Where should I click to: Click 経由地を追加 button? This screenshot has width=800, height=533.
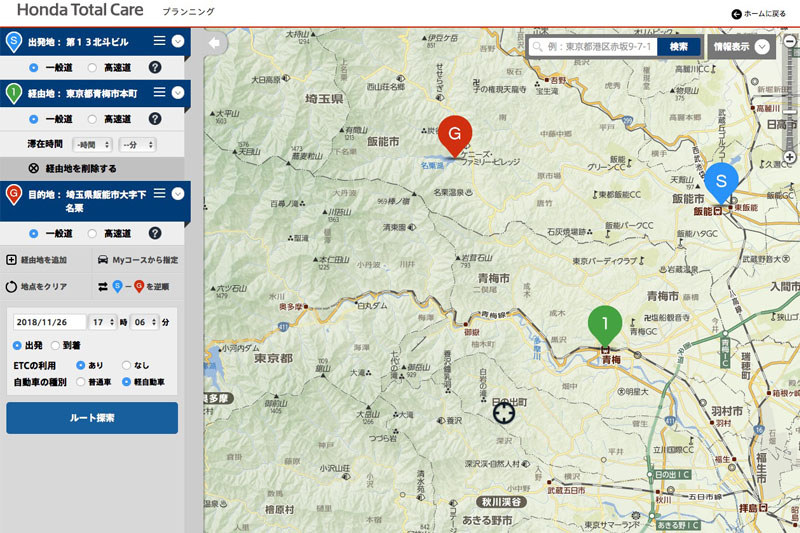[37, 260]
